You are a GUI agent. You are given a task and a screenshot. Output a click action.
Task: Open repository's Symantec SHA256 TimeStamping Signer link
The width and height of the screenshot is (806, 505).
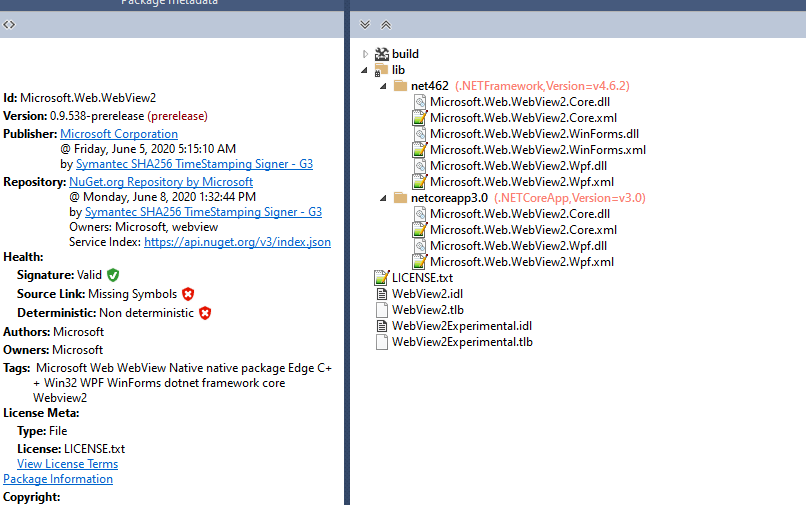point(203,212)
